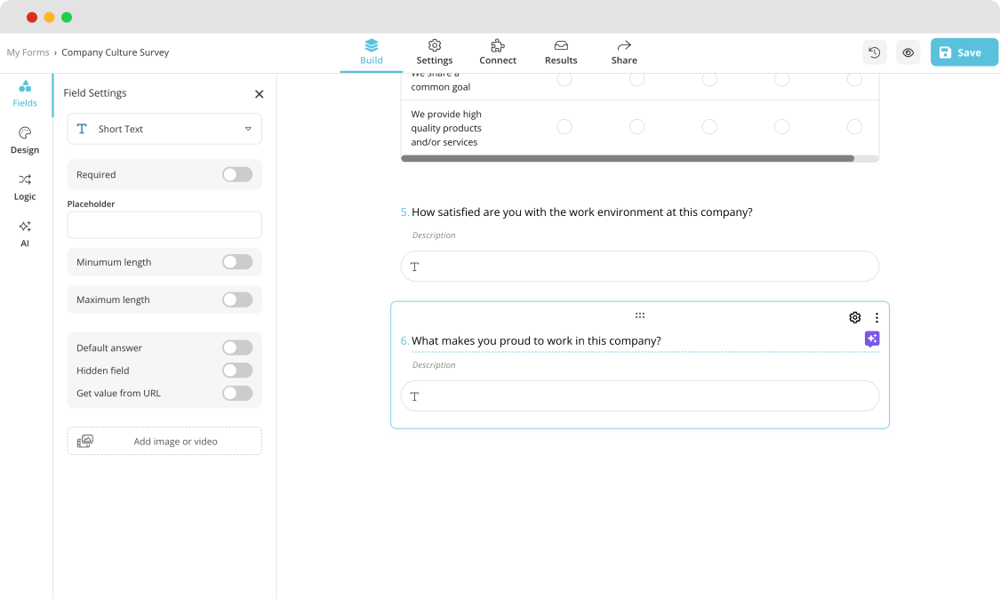Open the AI panel in sidebar
Viewport: 1000px width, 599px height.
[25, 233]
